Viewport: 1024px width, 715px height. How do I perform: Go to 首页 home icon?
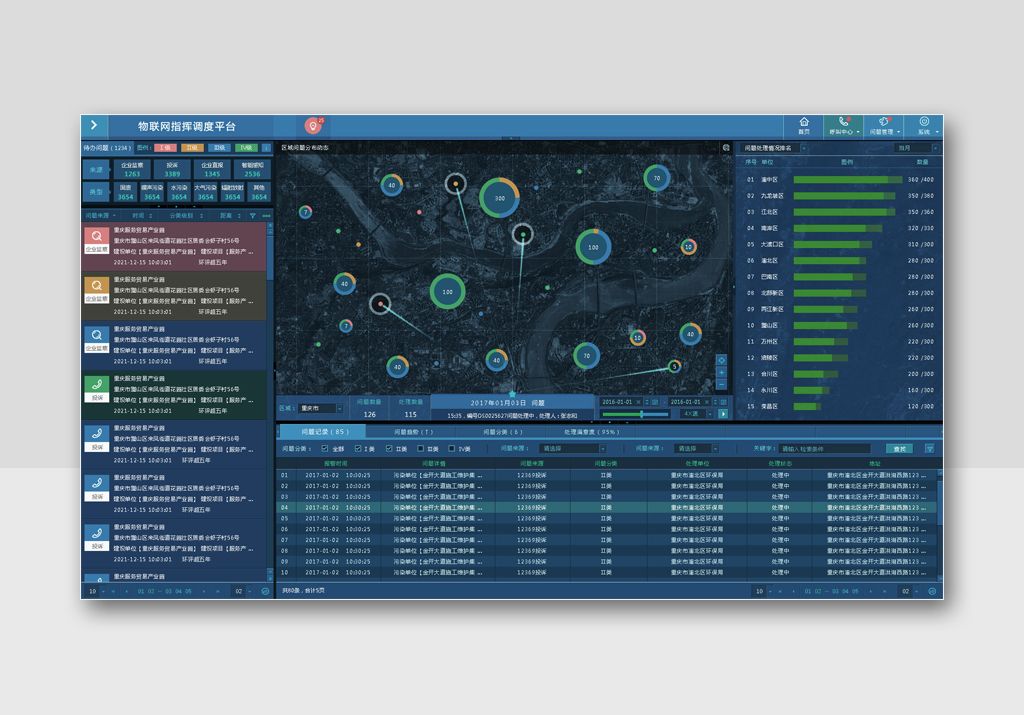pos(803,124)
